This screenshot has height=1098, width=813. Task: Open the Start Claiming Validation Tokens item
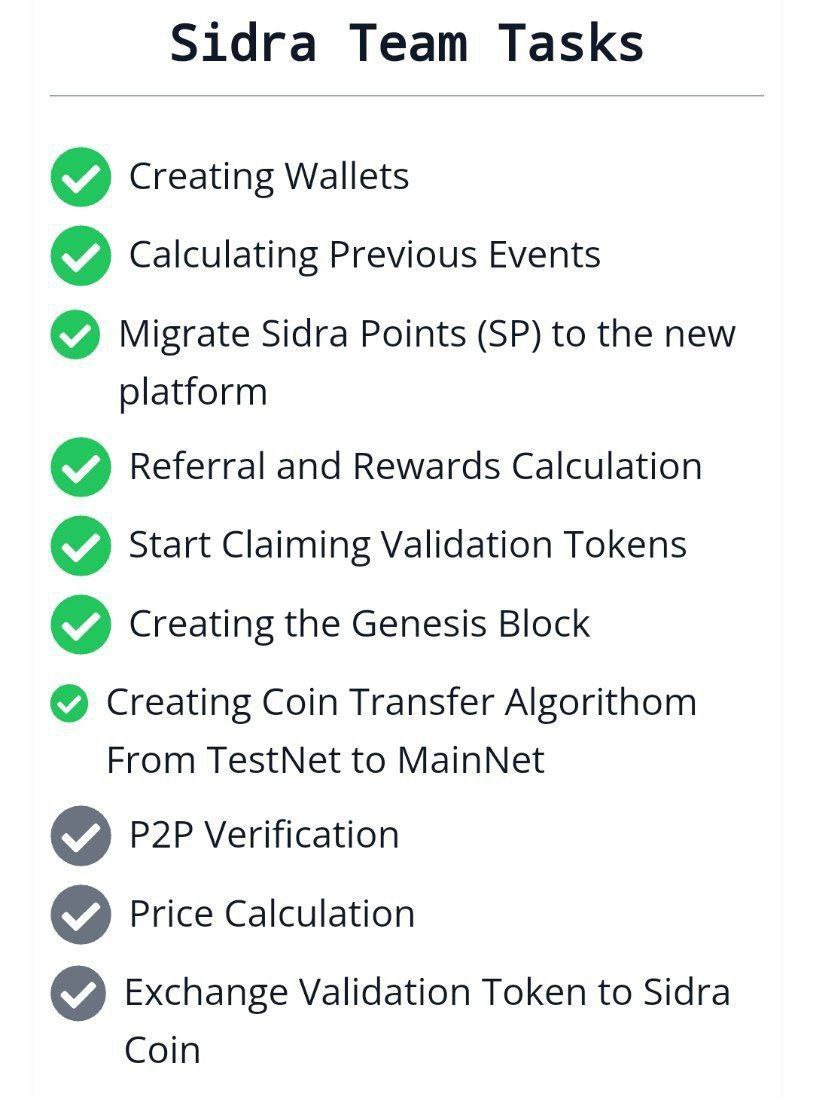coord(408,545)
